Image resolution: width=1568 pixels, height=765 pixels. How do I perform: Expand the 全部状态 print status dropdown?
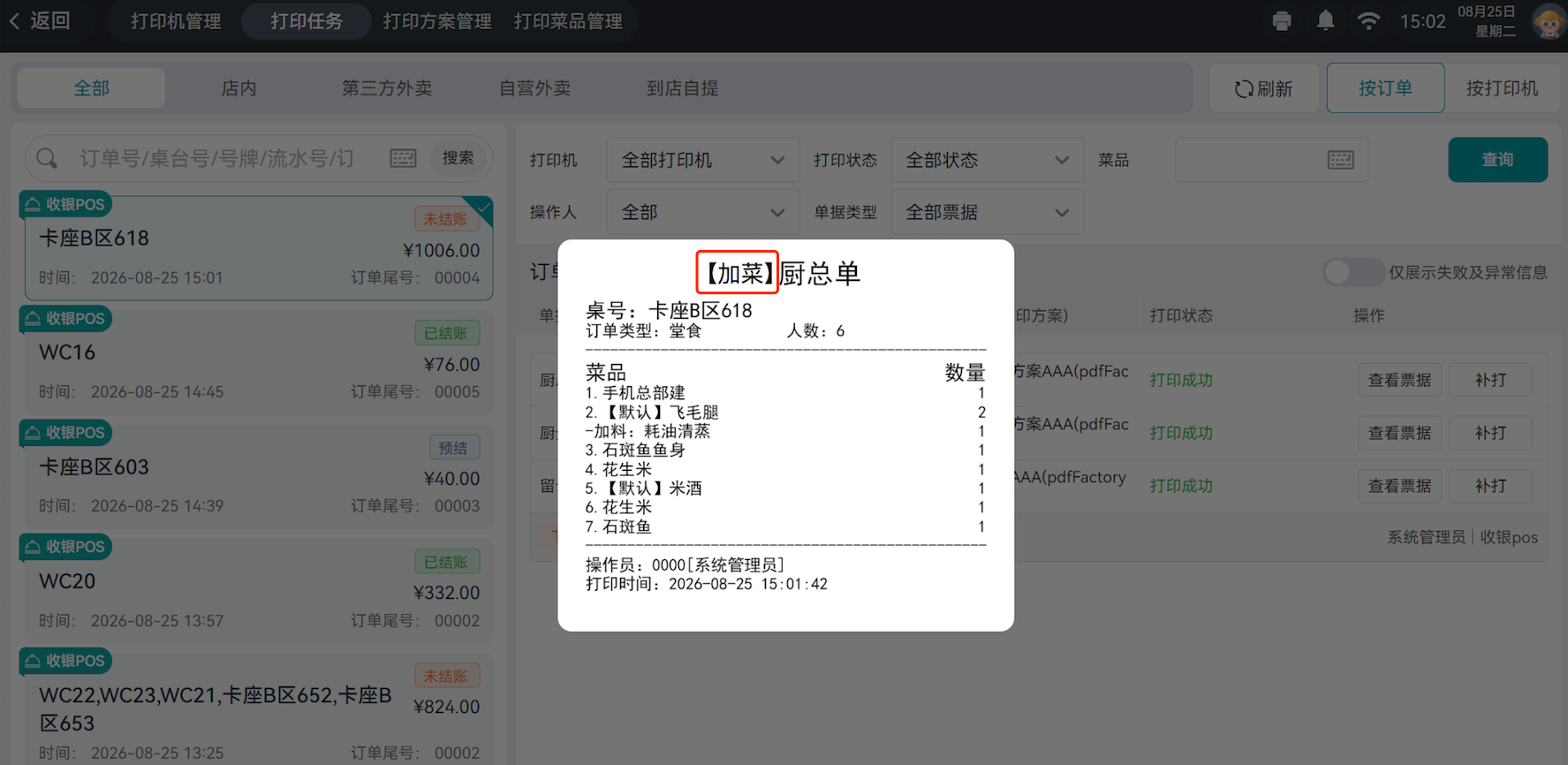[x=988, y=160]
